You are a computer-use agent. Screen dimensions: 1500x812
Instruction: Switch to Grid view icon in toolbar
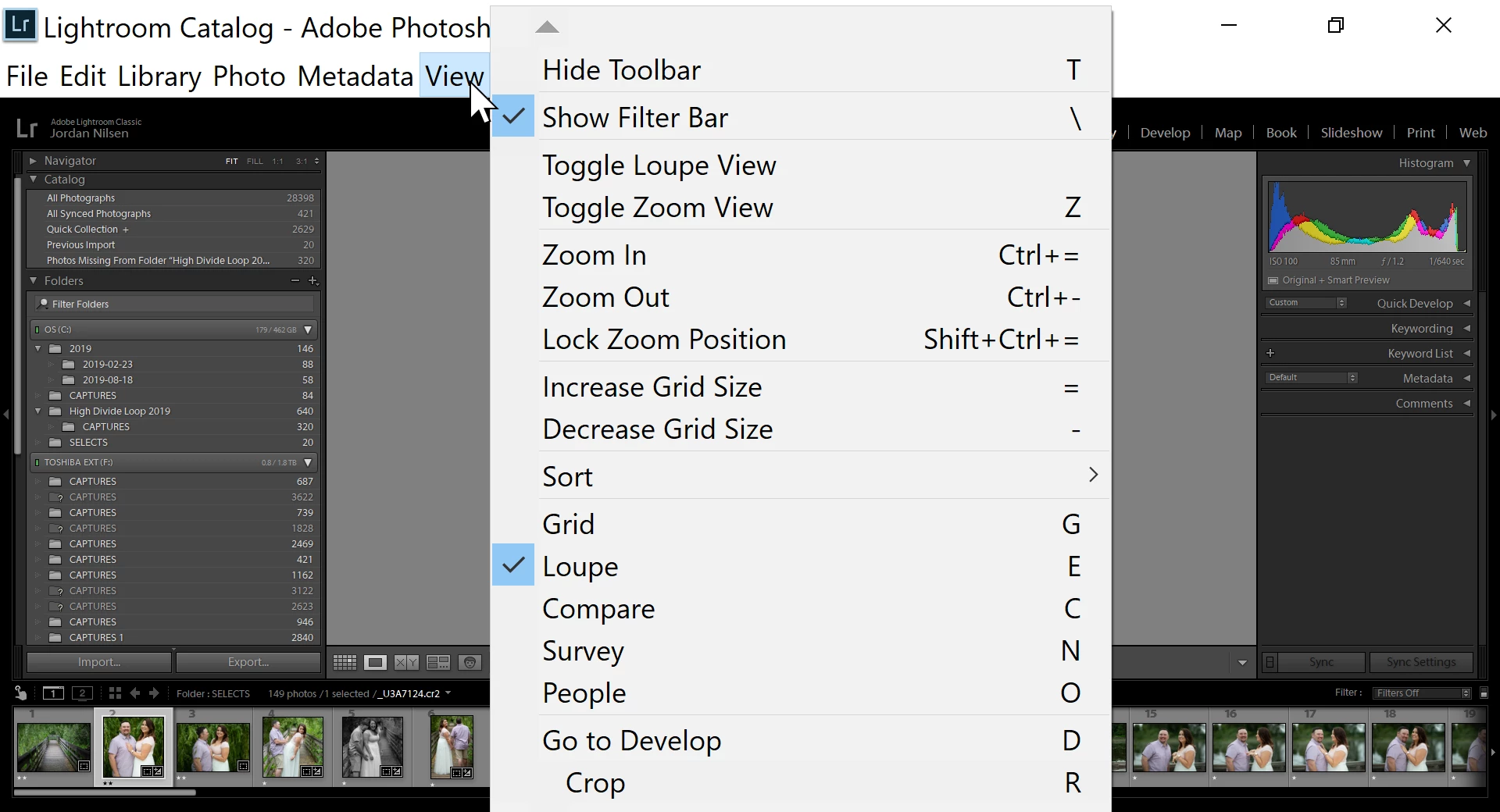[345, 663]
